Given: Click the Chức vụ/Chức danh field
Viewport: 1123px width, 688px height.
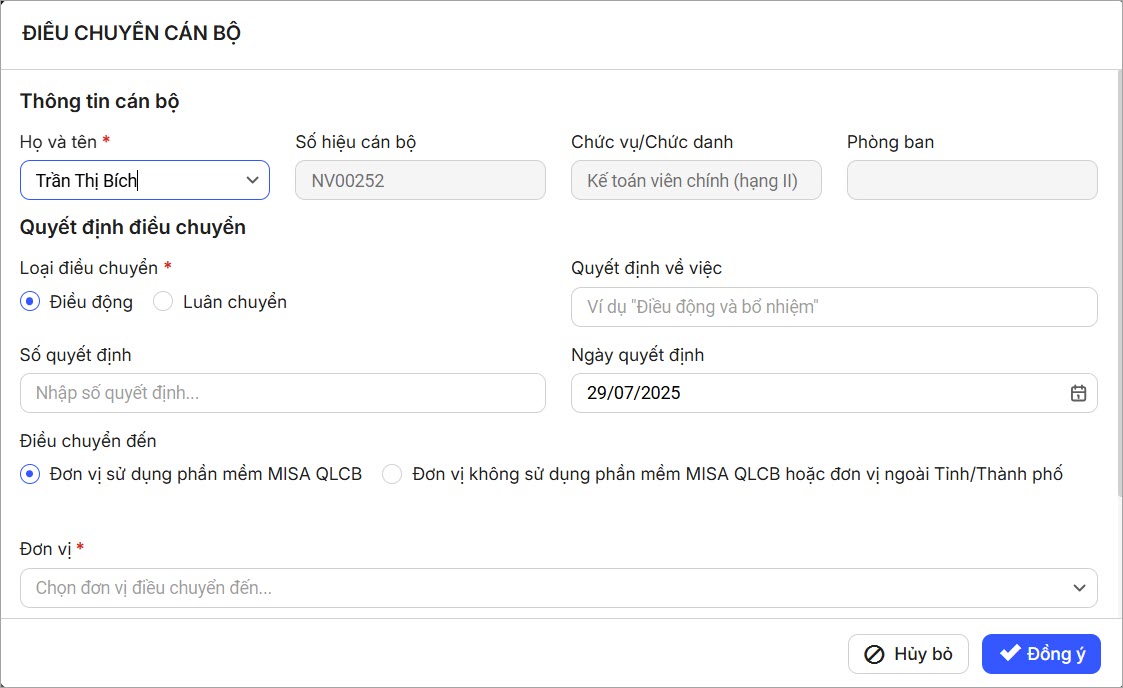Looking at the screenshot, I should (x=696, y=181).
